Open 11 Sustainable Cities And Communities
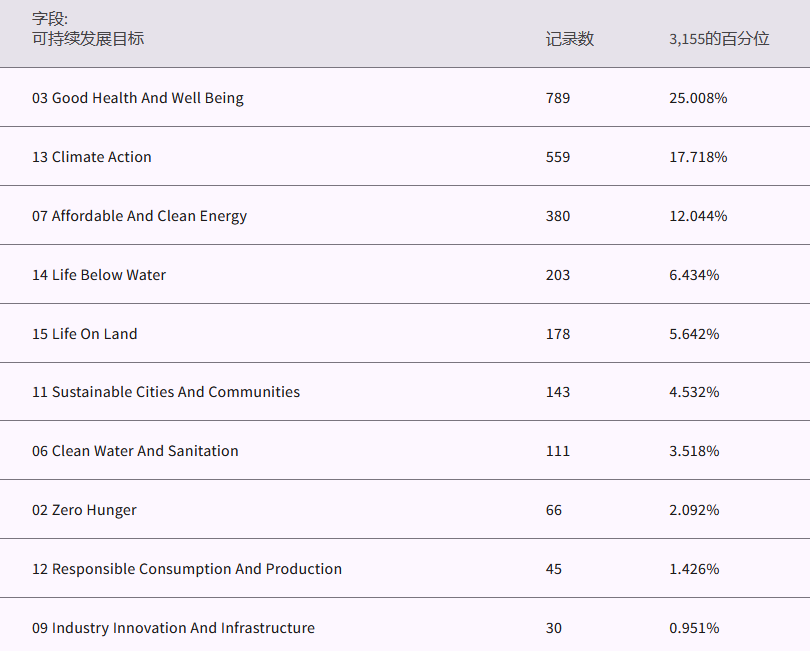The image size is (810, 651). pyautogui.click(x=166, y=392)
